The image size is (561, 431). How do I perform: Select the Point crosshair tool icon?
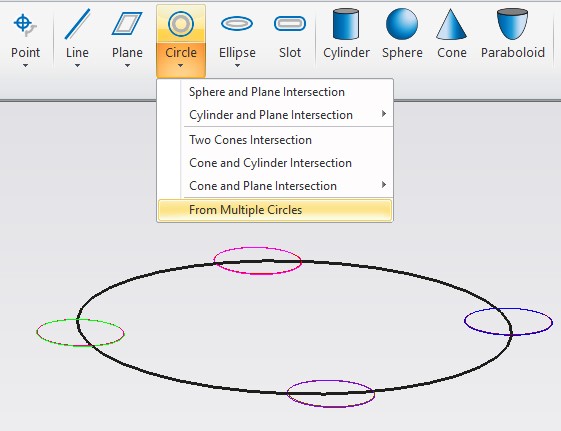pyautogui.click(x=25, y=24)
